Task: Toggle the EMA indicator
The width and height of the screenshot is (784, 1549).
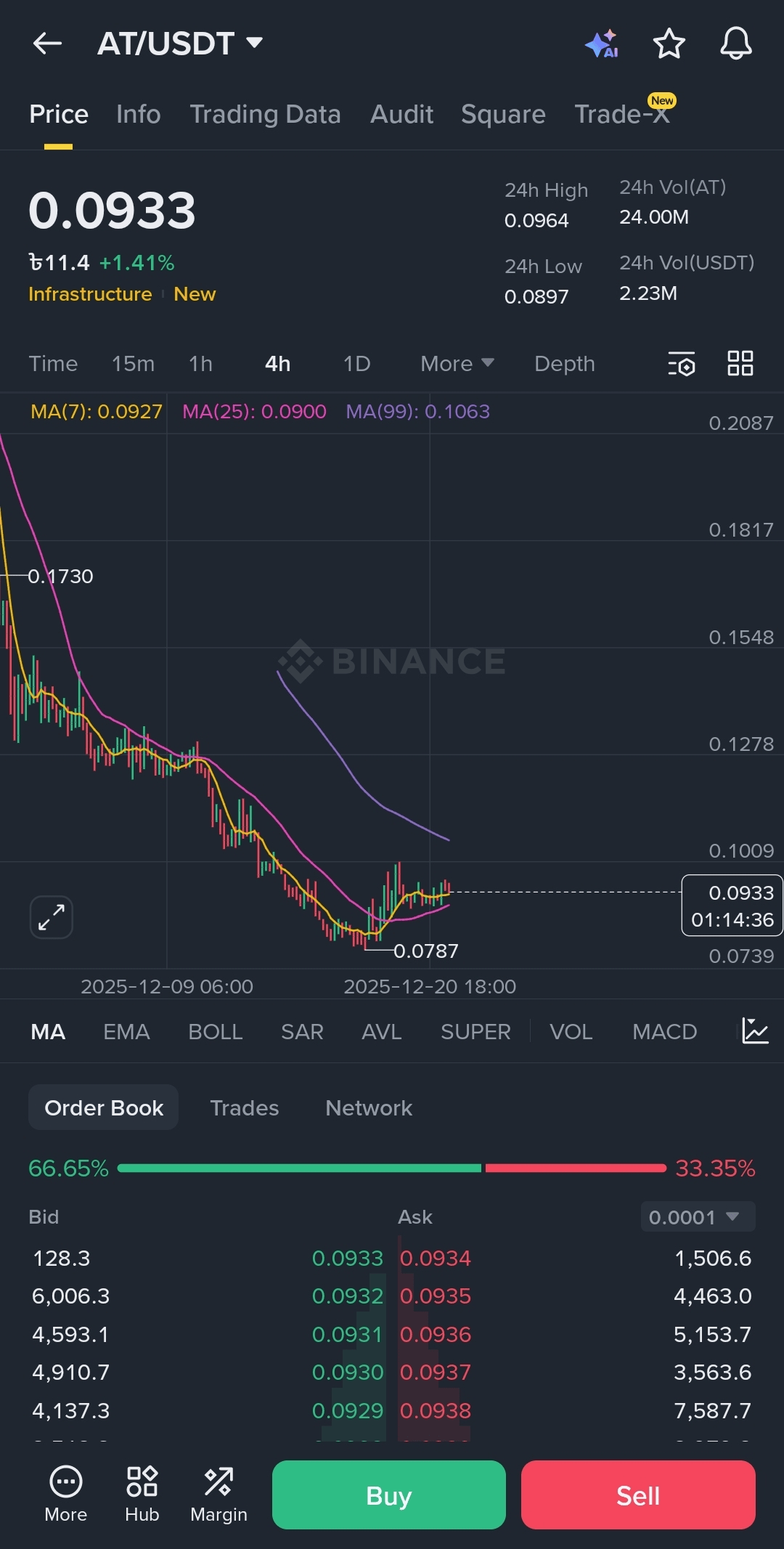Action: (126, 1031)
